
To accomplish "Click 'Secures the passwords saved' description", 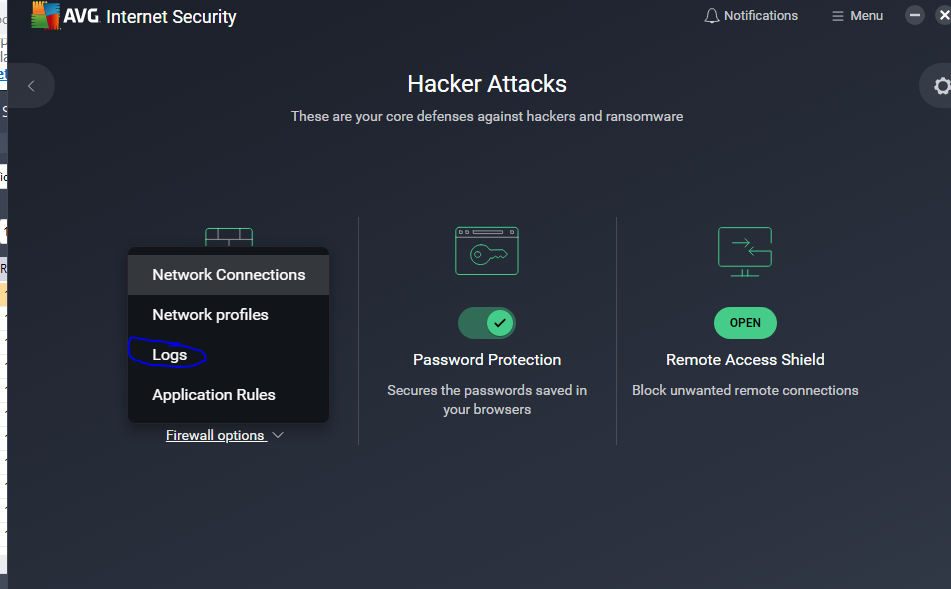I will [486, 400].
